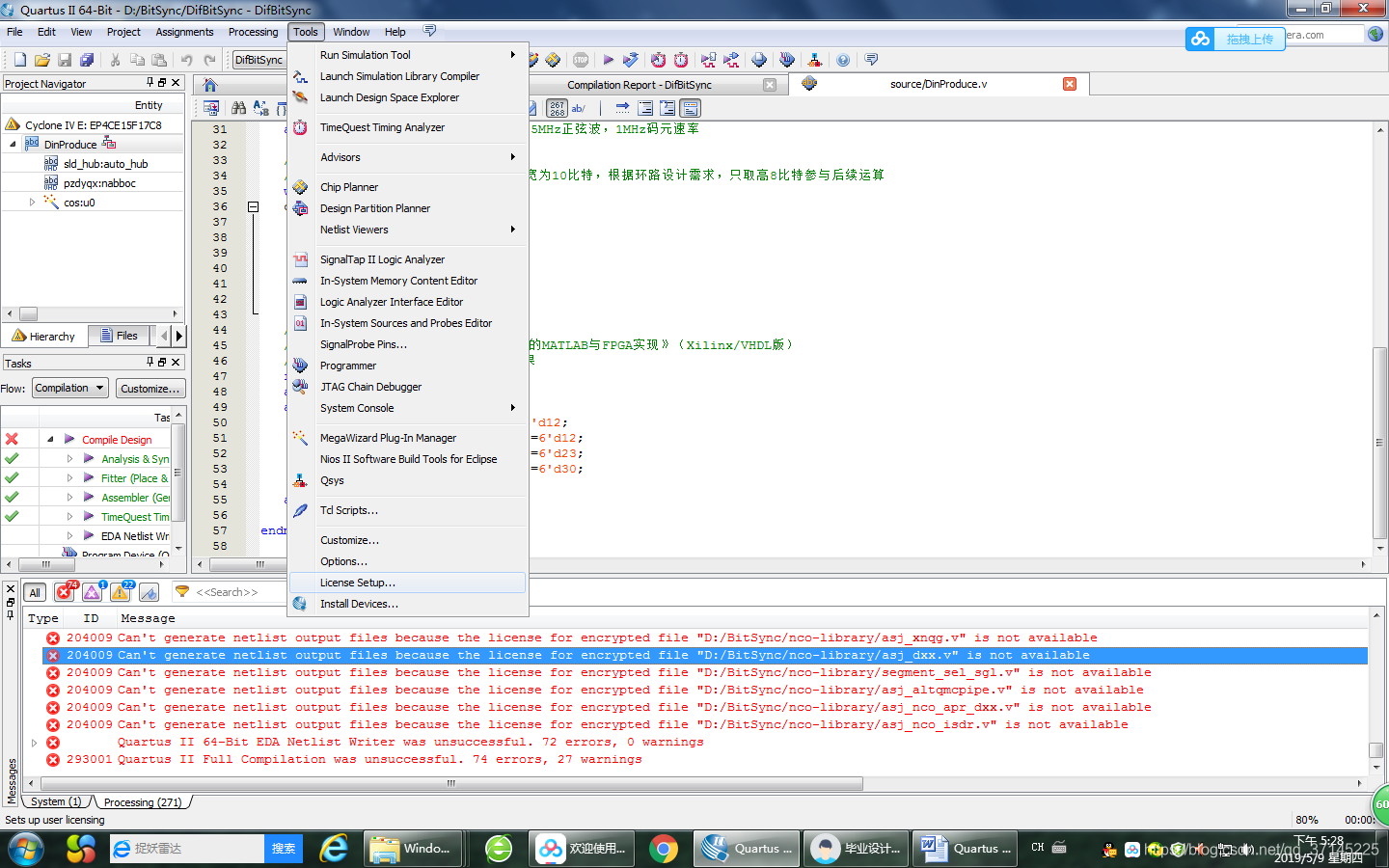The width and height of the screenshot is (1389, 868).
Task: Select pzdyqx:nabboc entity
Action: tap(99, 183)
